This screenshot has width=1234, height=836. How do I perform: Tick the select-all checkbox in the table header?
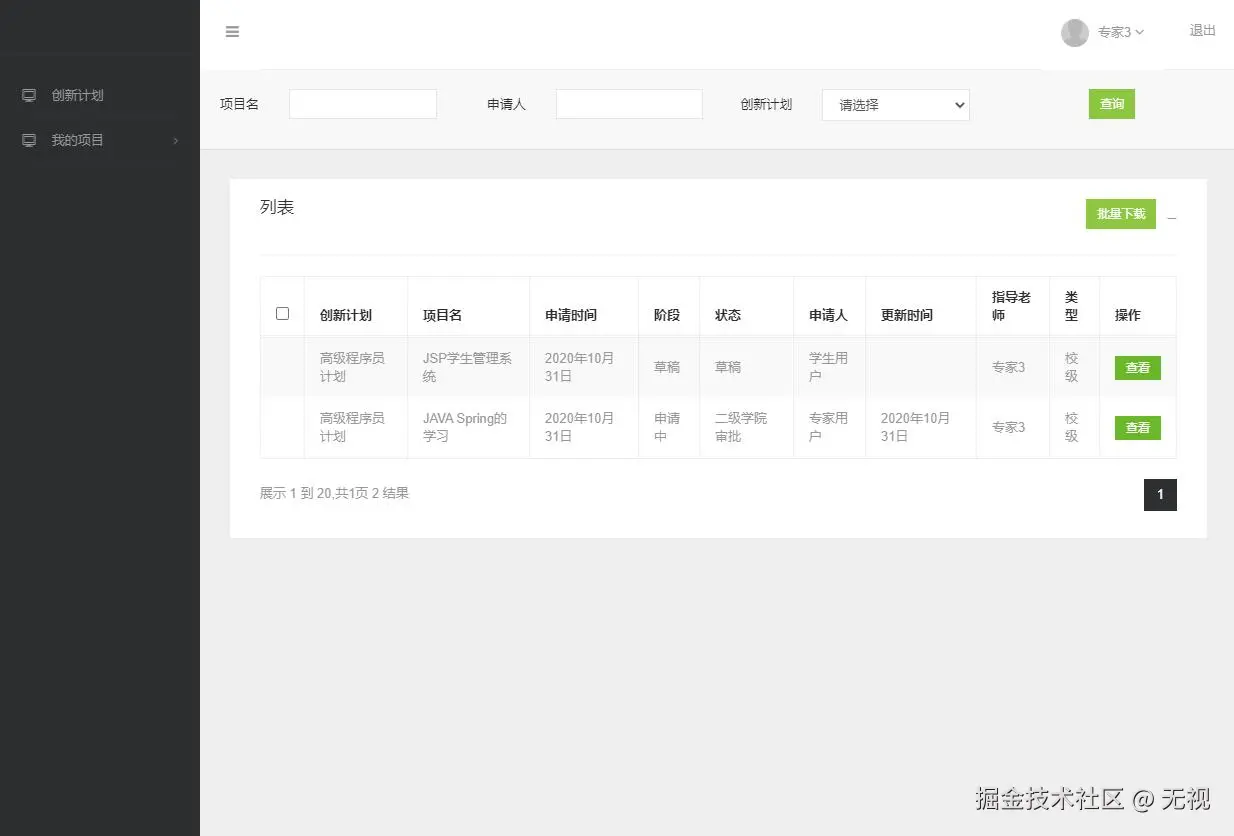tap(282, 314)
